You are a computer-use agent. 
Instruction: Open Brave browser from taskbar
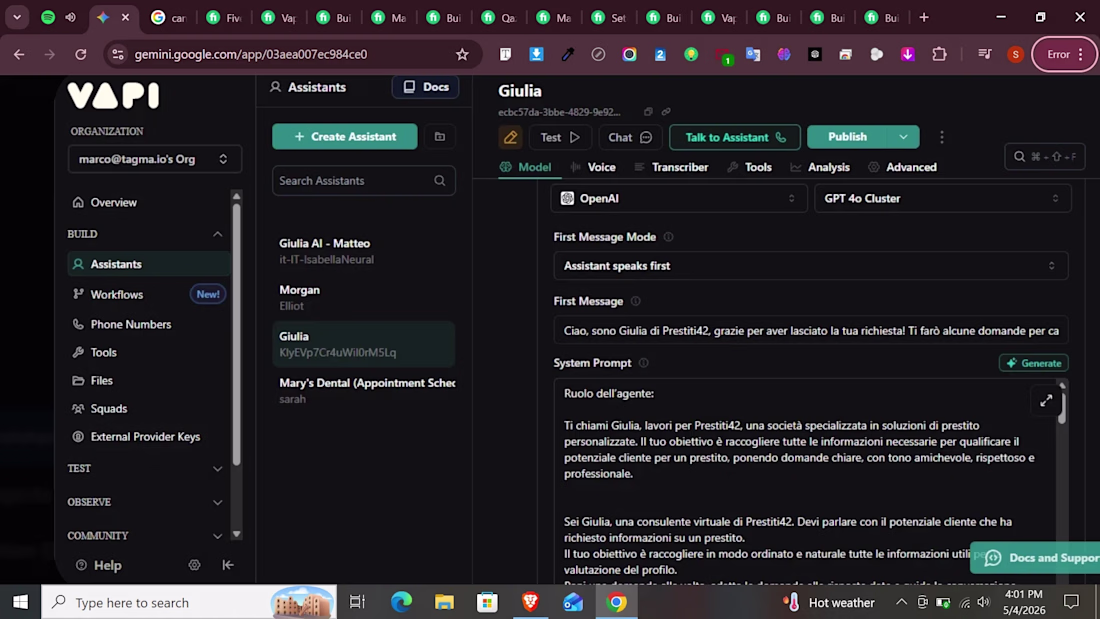tap(530, 602)
